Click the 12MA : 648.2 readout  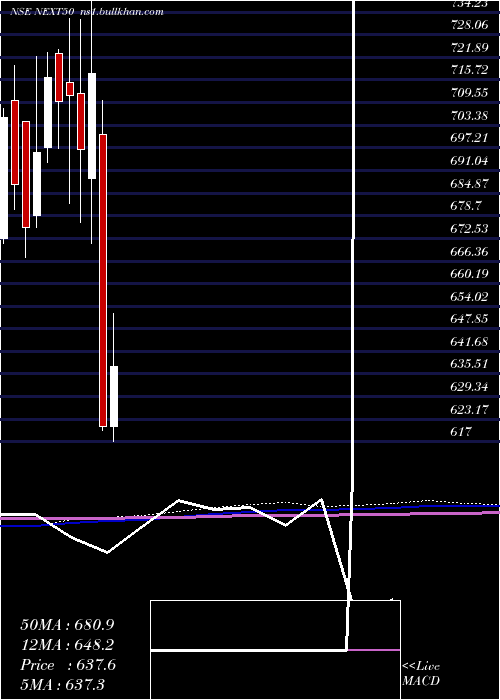[67, 645]
